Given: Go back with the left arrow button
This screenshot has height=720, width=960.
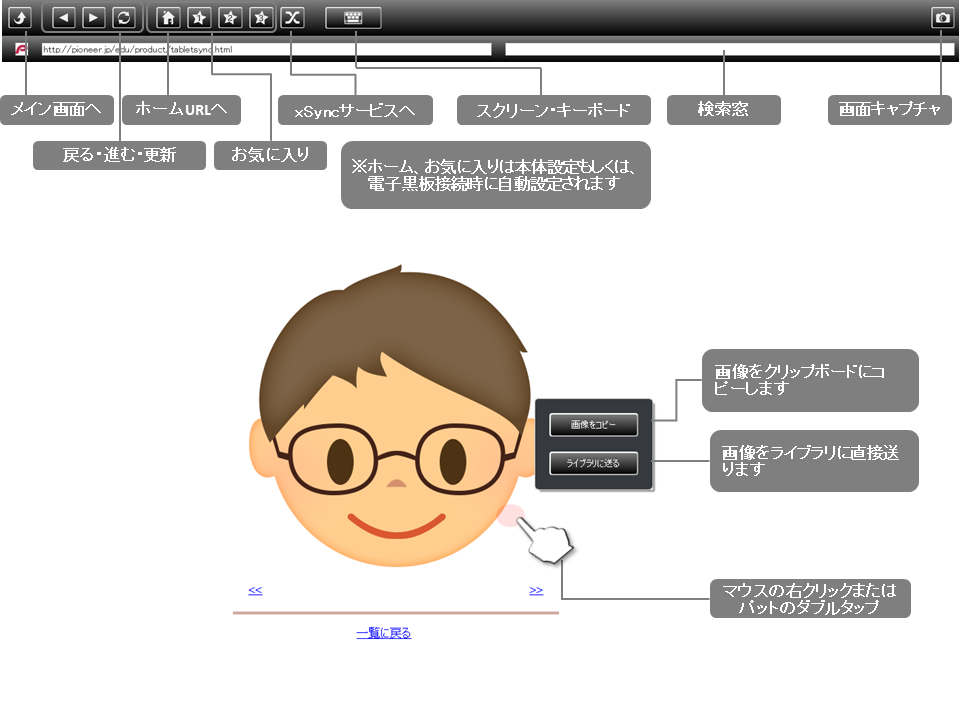Looking at the screenshot, I should 63,18.
